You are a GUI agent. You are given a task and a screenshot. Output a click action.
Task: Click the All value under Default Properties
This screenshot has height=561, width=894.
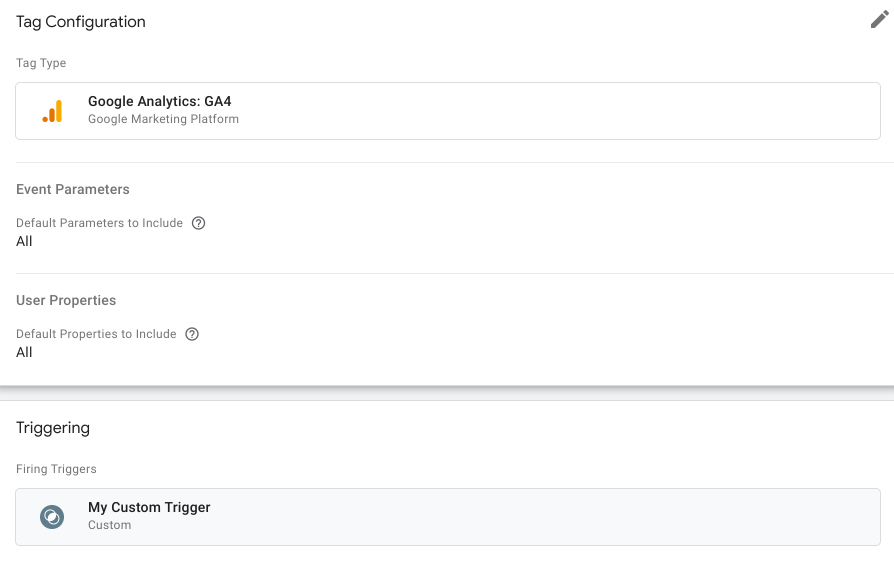(24, 352)
